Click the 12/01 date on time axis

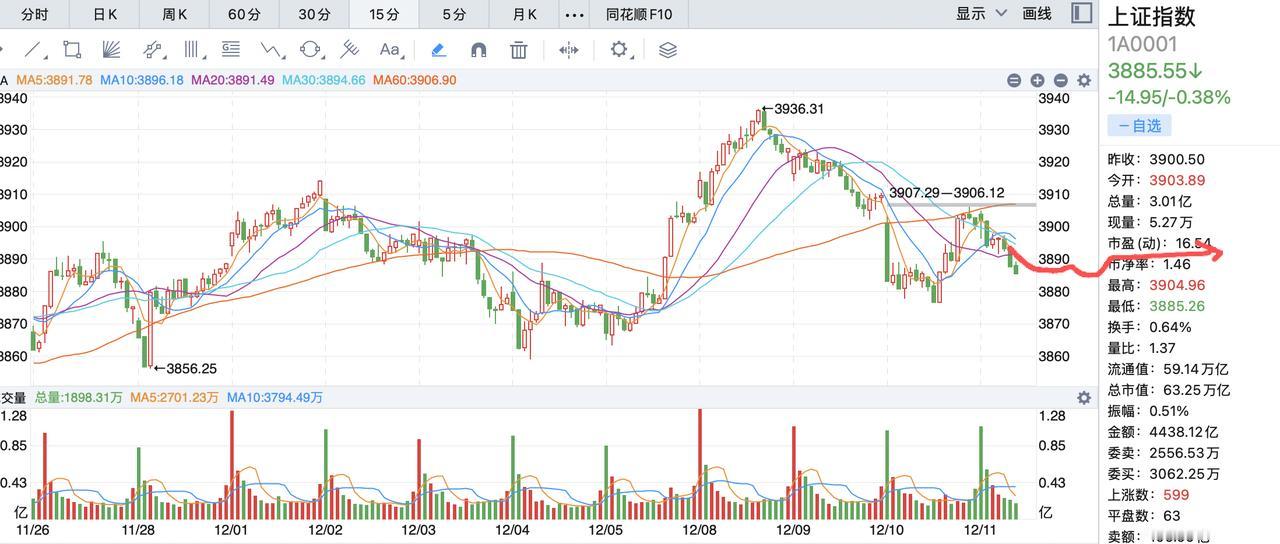(232, 529)
